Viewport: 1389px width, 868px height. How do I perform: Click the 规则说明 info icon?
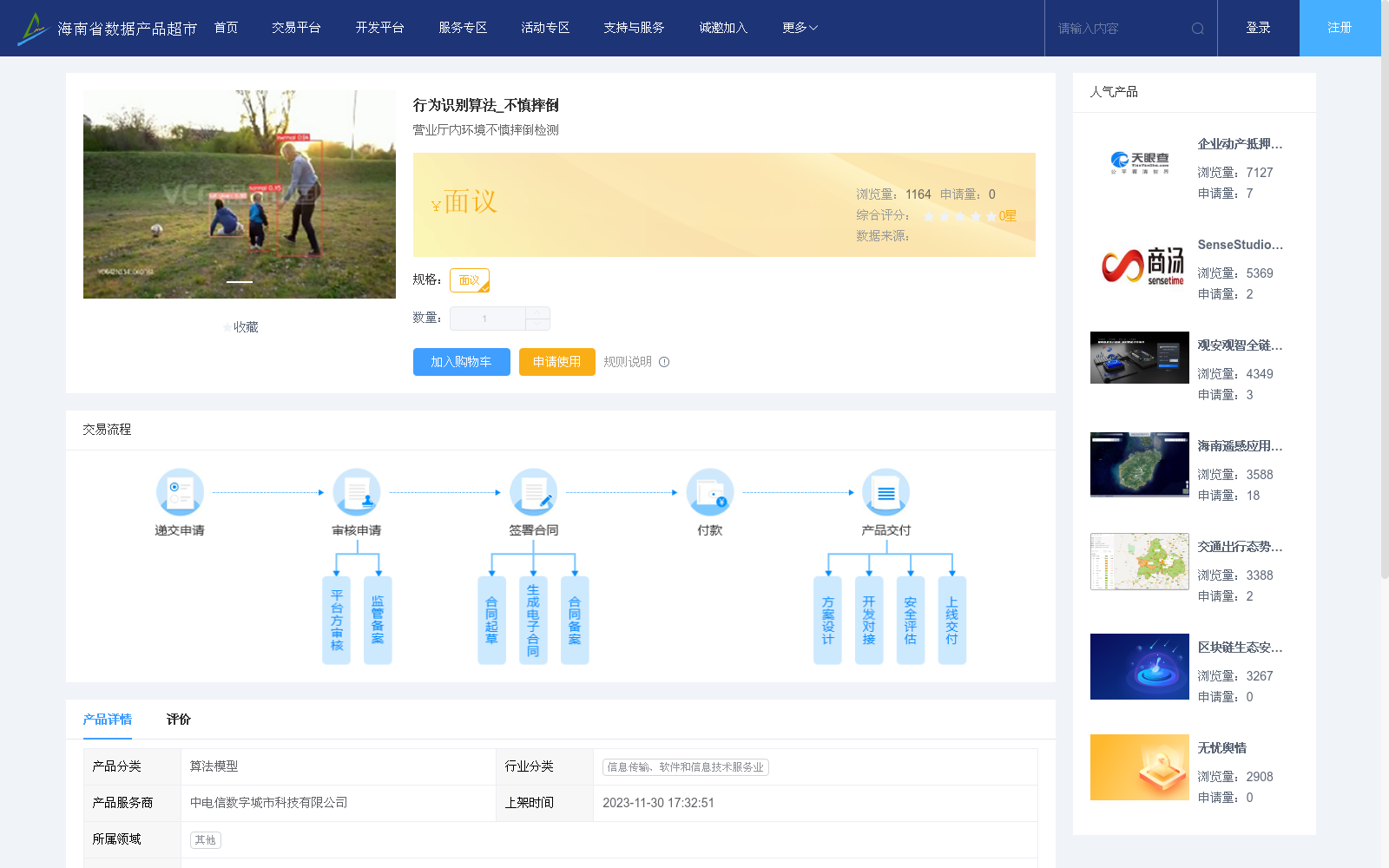click(x=664, y=362)
